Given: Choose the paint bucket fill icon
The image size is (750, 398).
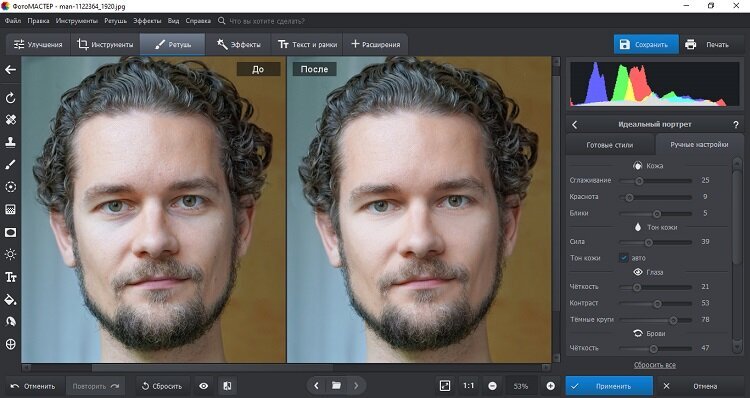Looking at the screenshot, I should [11, 300].
